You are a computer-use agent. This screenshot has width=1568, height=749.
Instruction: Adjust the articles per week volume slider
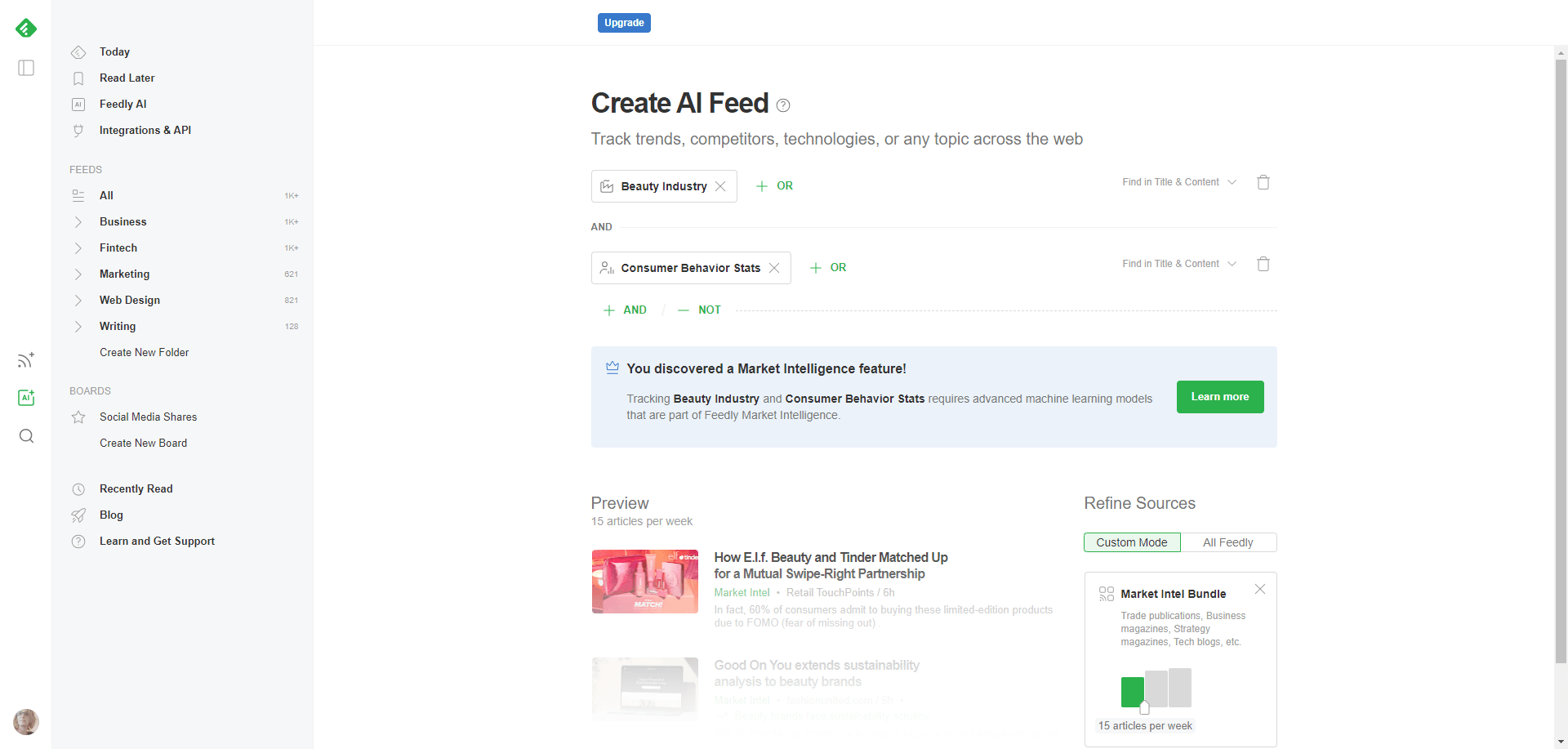(x=1146, y=707)
